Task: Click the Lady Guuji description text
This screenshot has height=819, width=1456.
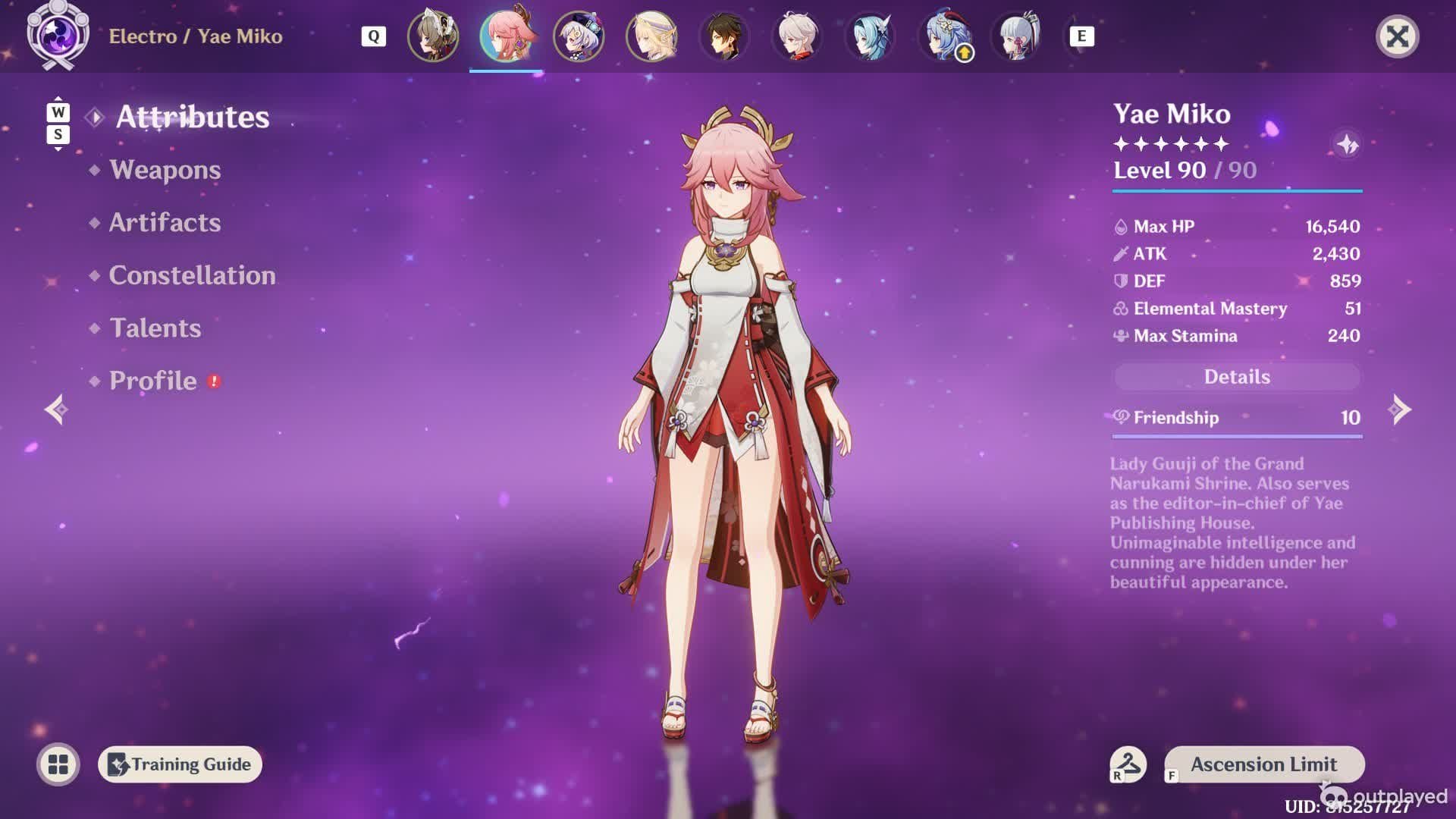Action: [1233, 523]
